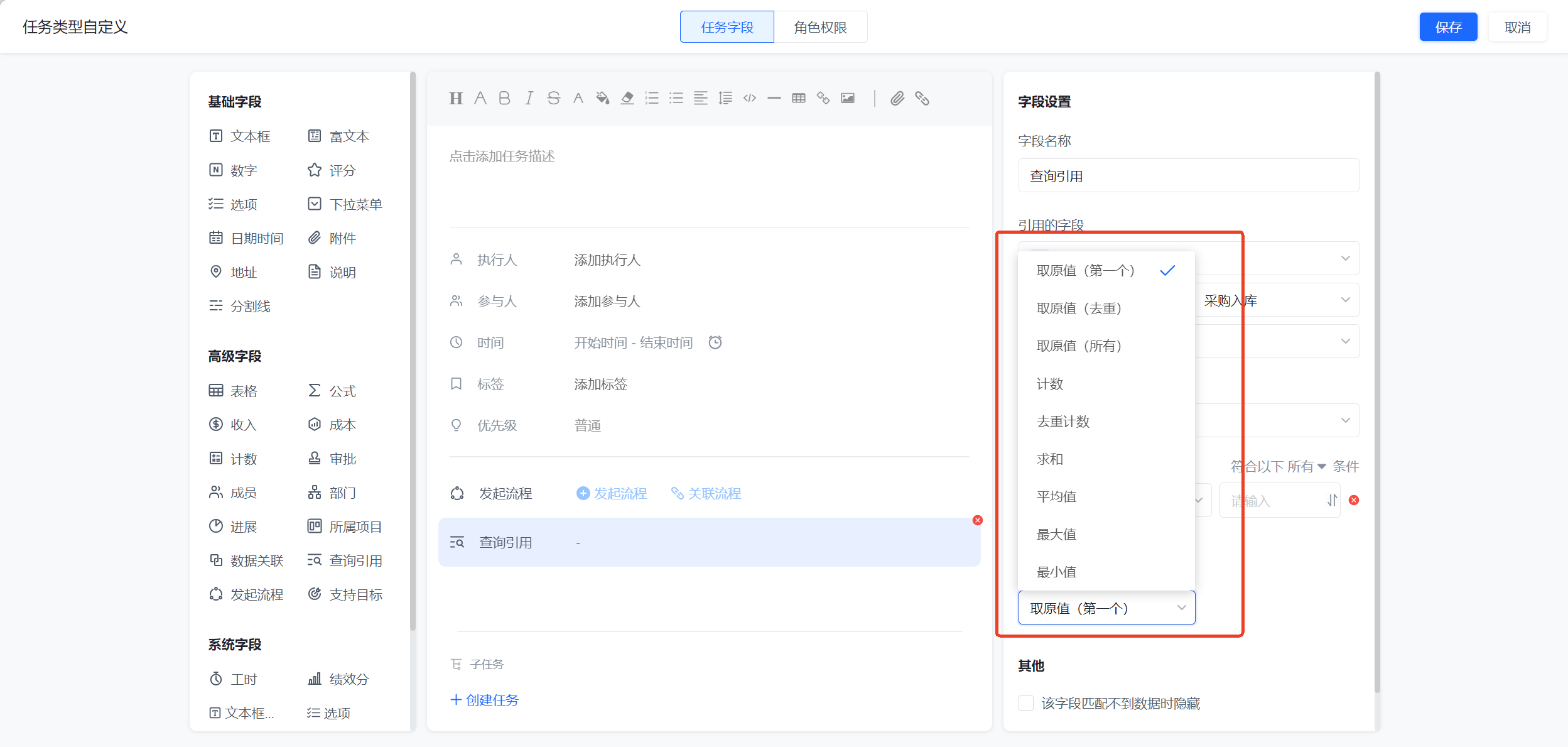Change 所有 condition match dropdown
Viewport: 1568px width, 747px height.
pos(1306,466)
